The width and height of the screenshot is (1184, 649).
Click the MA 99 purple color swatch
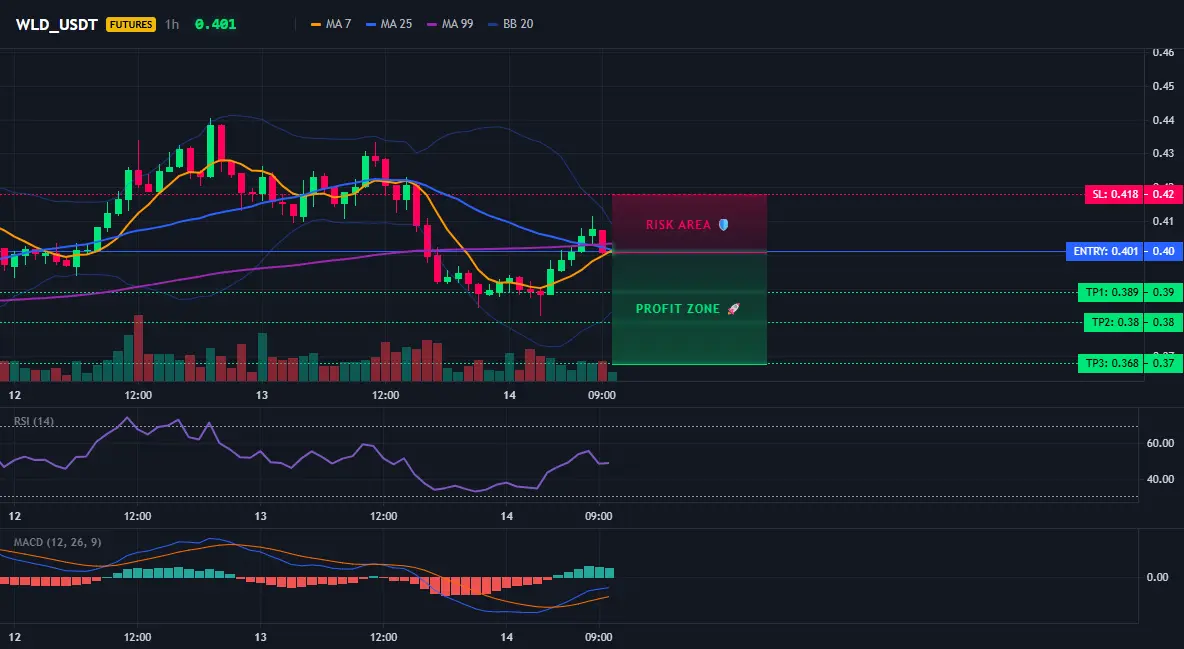tap(432, 24)
